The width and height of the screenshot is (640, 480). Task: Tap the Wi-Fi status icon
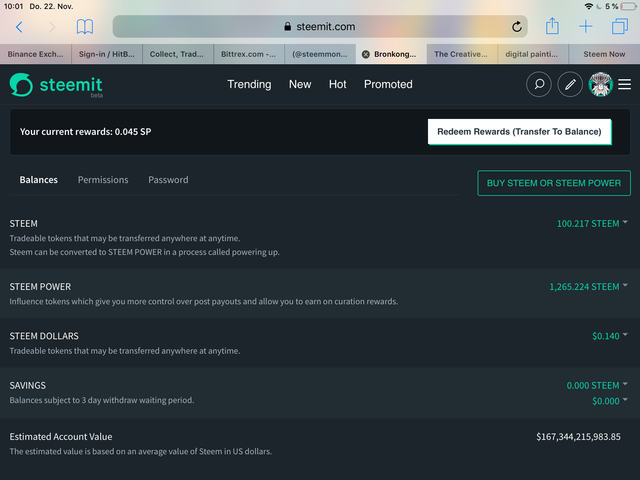point(589,7)
